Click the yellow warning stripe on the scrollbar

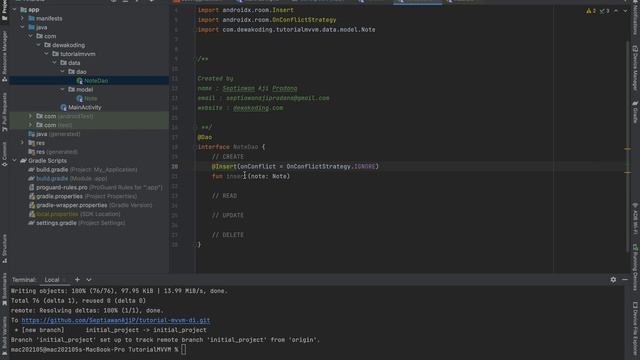click(x=628, y=149)
